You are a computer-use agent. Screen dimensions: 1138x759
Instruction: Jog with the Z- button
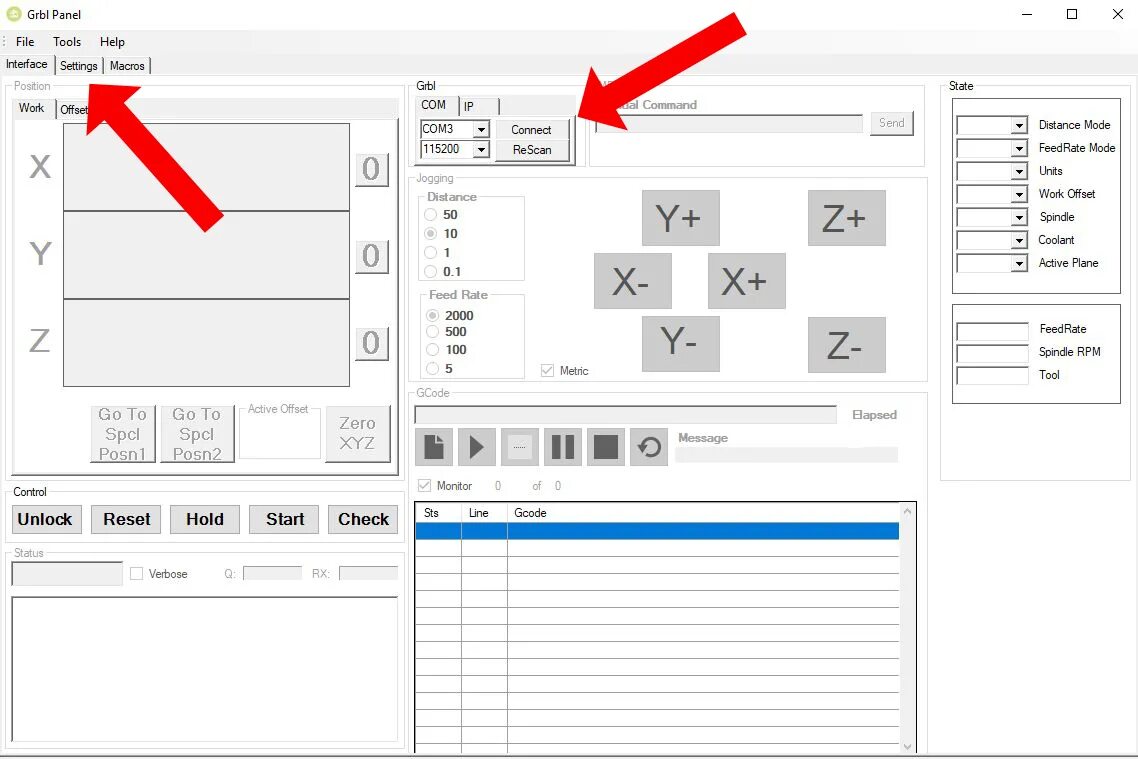(847, 345)
